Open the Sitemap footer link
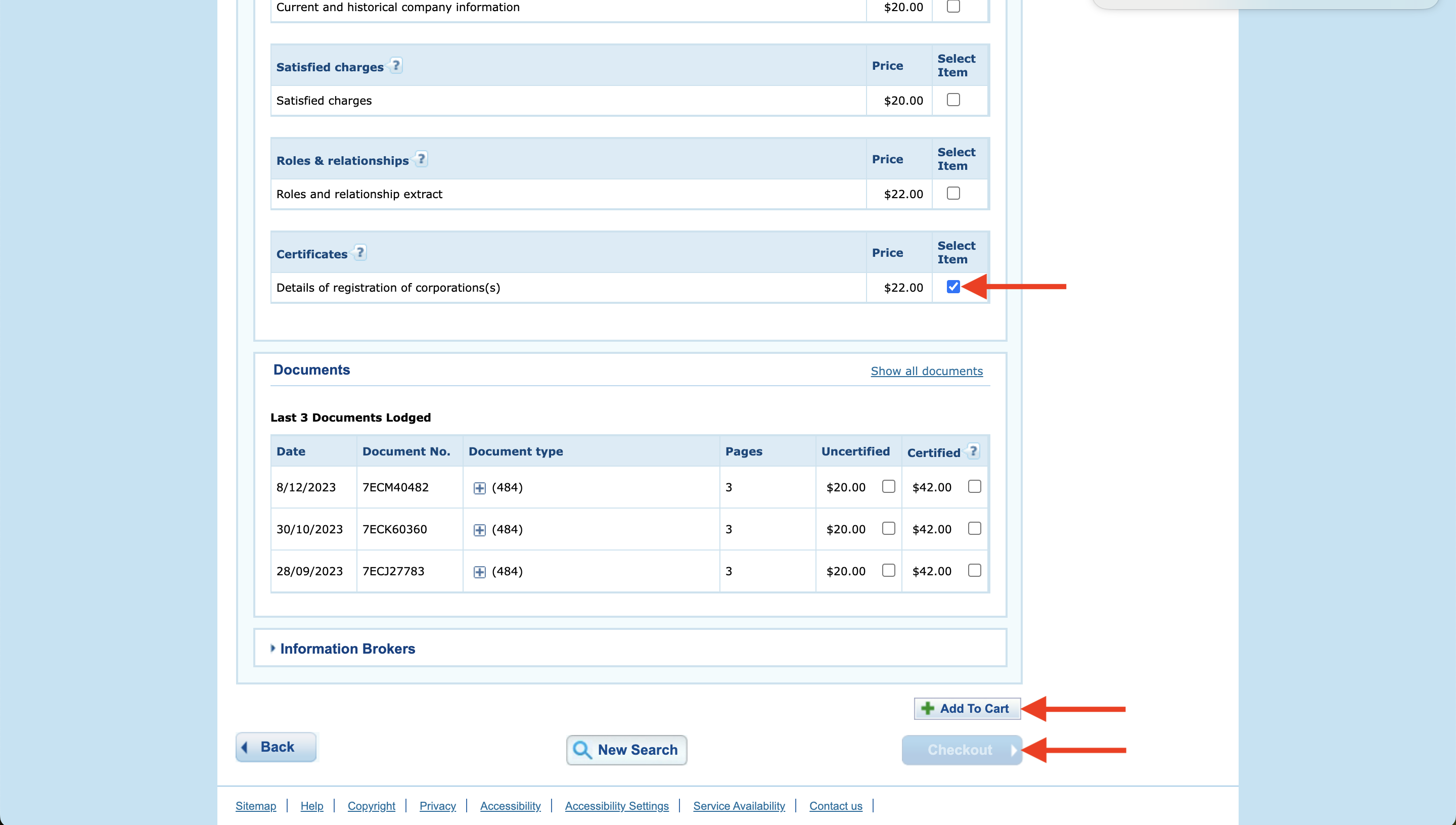1456x825 pixels. [255, 805]
